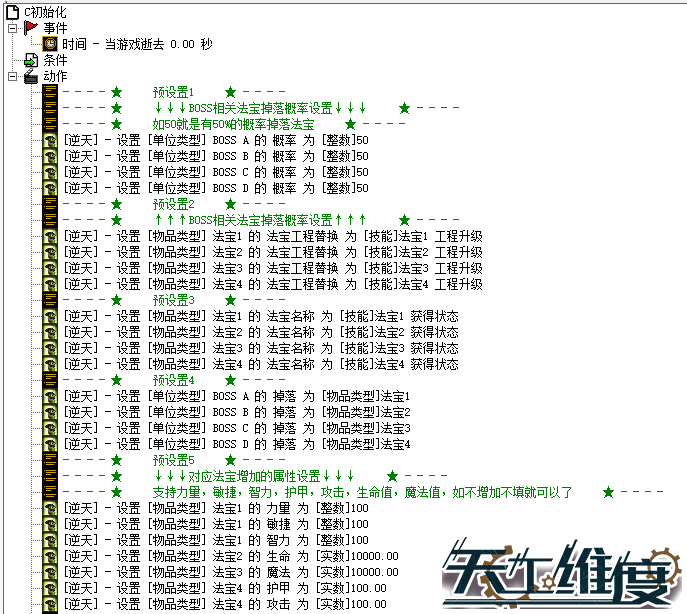Click the comment icon beside 预设置3
The width and height of the screenshot is (687, 614).
[x=49, y=300]
